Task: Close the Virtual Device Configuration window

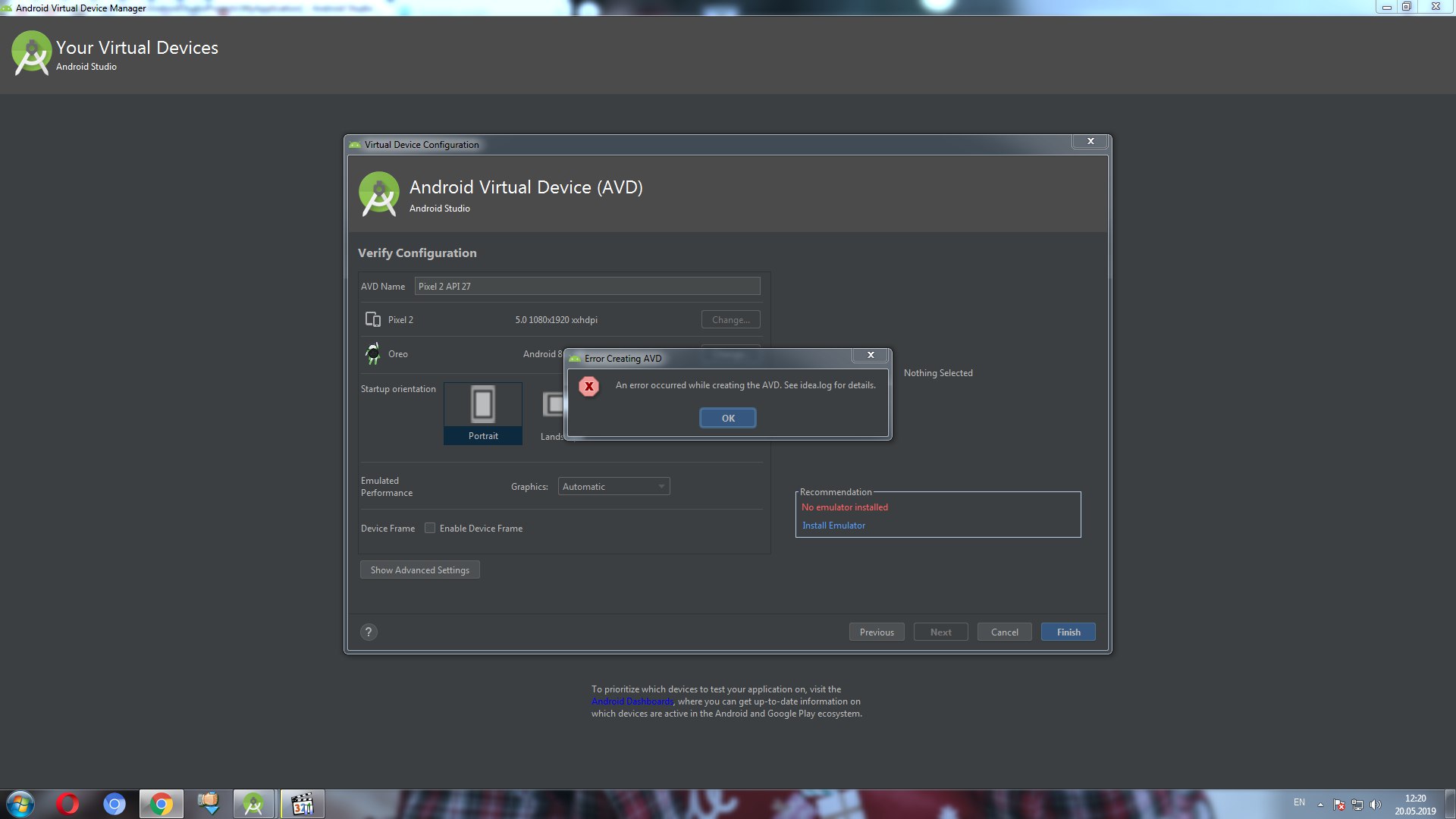Action: click(x=1090, y=141)
